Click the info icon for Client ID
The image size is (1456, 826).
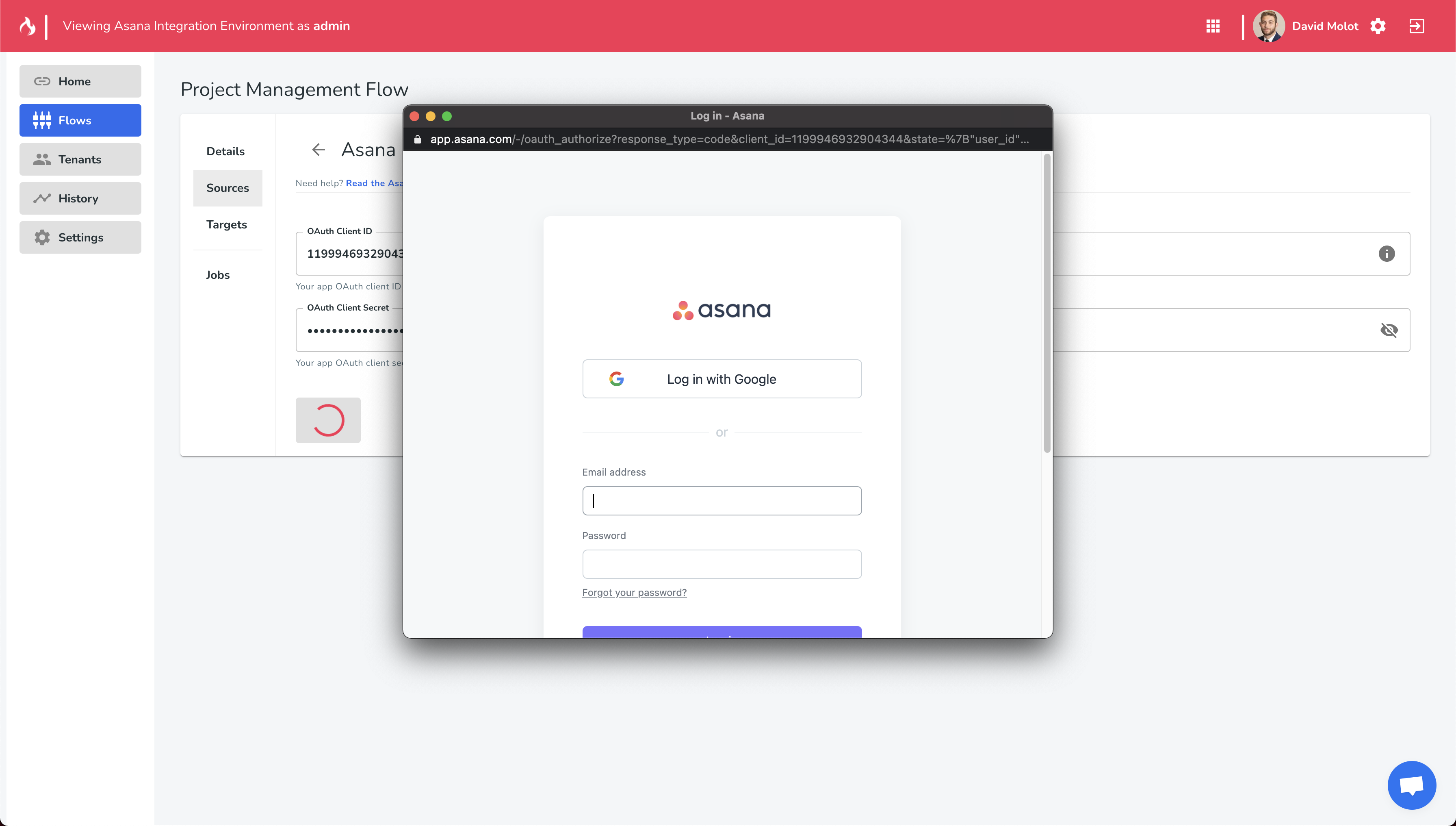(x=1386, y=254)
